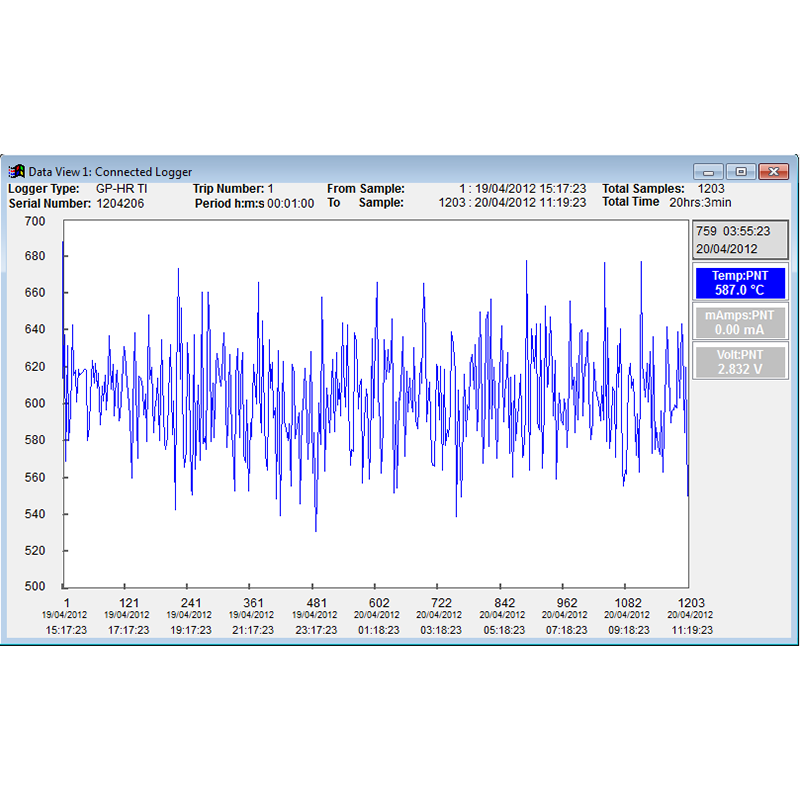Click the Serial Number 1204206 field
The width and height of the screenshot is (800, 800).
click(x=120, y=204)
